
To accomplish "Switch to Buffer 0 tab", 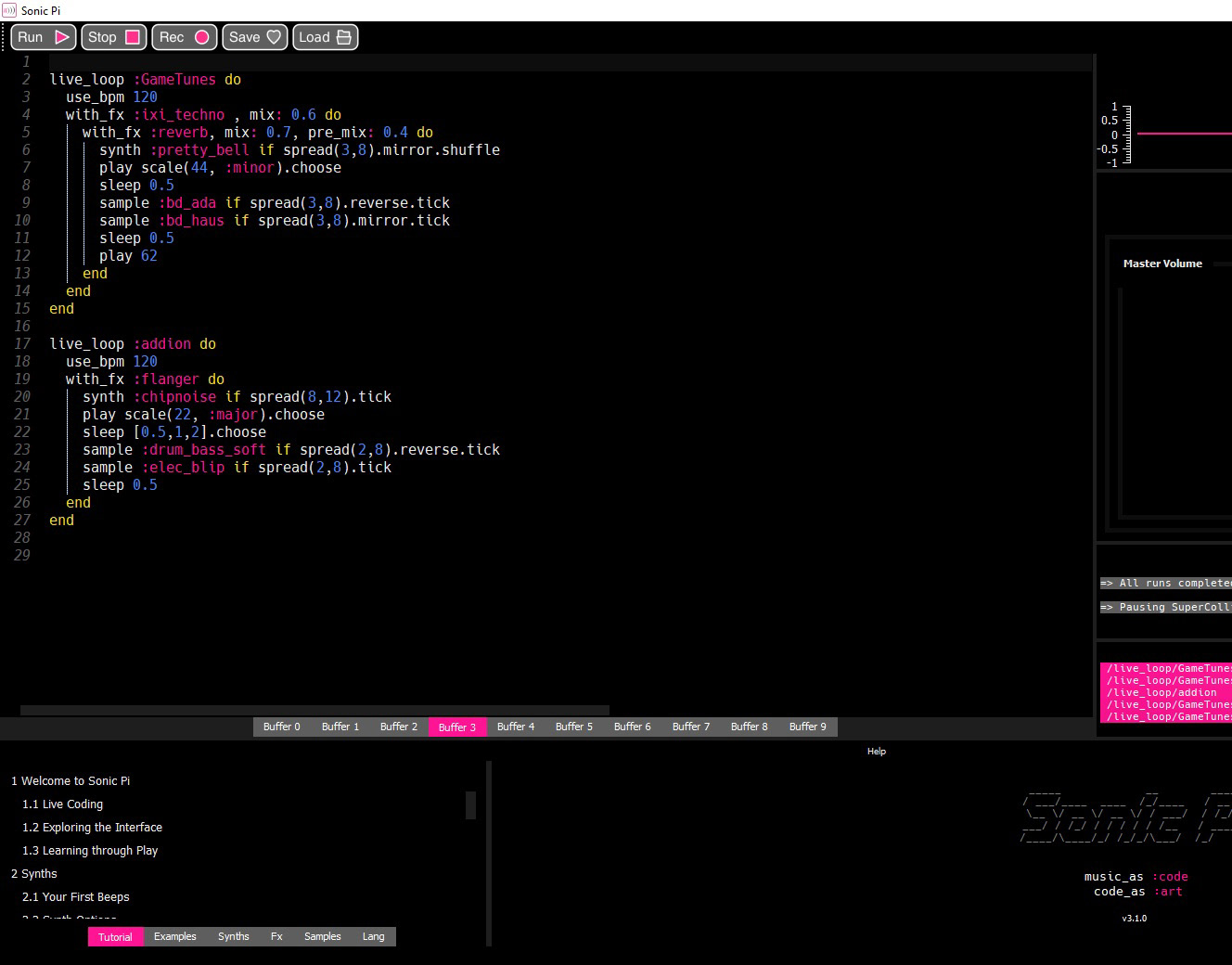I will point(282,727).
